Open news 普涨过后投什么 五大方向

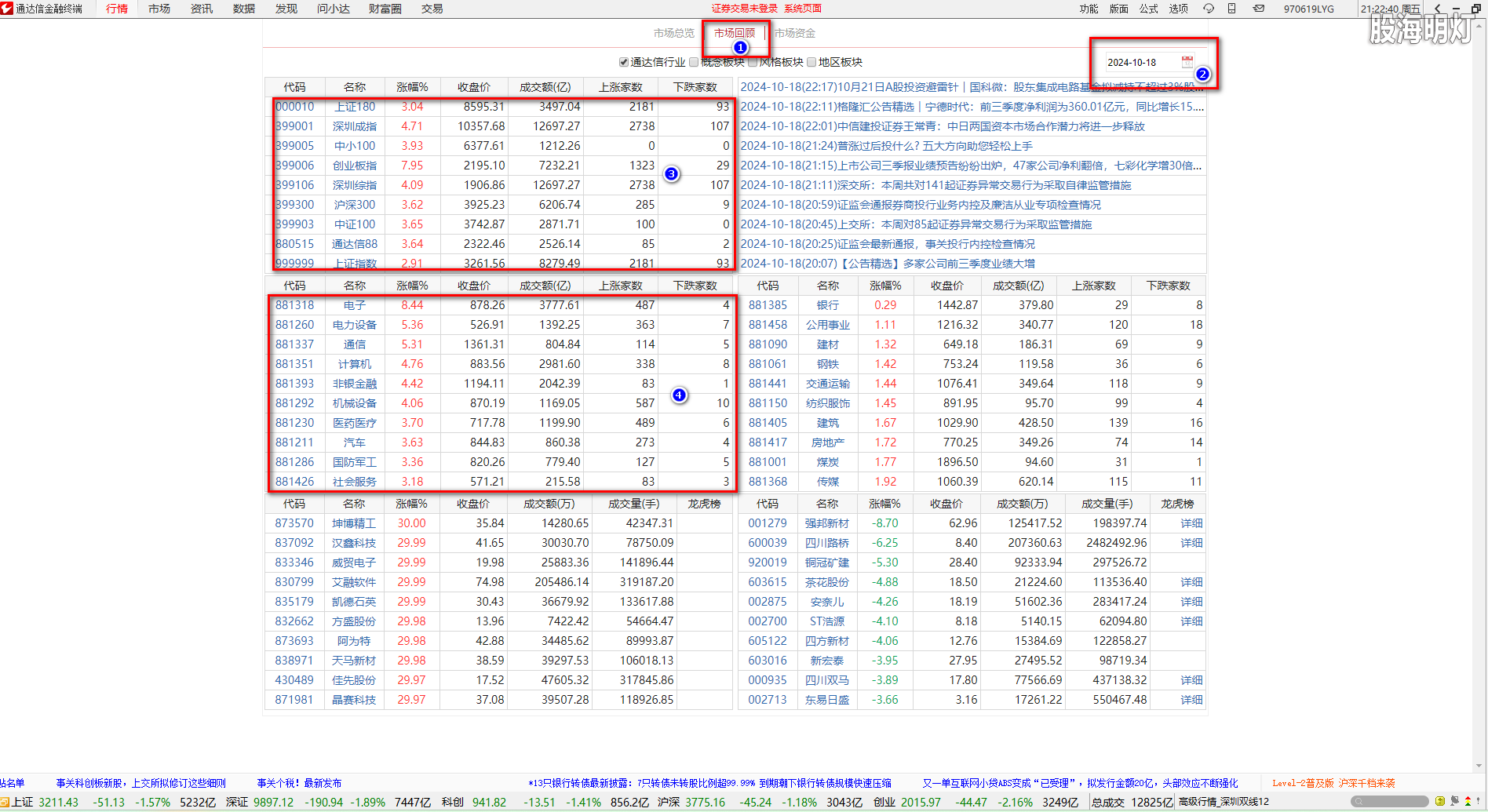[x=887, y=146]
